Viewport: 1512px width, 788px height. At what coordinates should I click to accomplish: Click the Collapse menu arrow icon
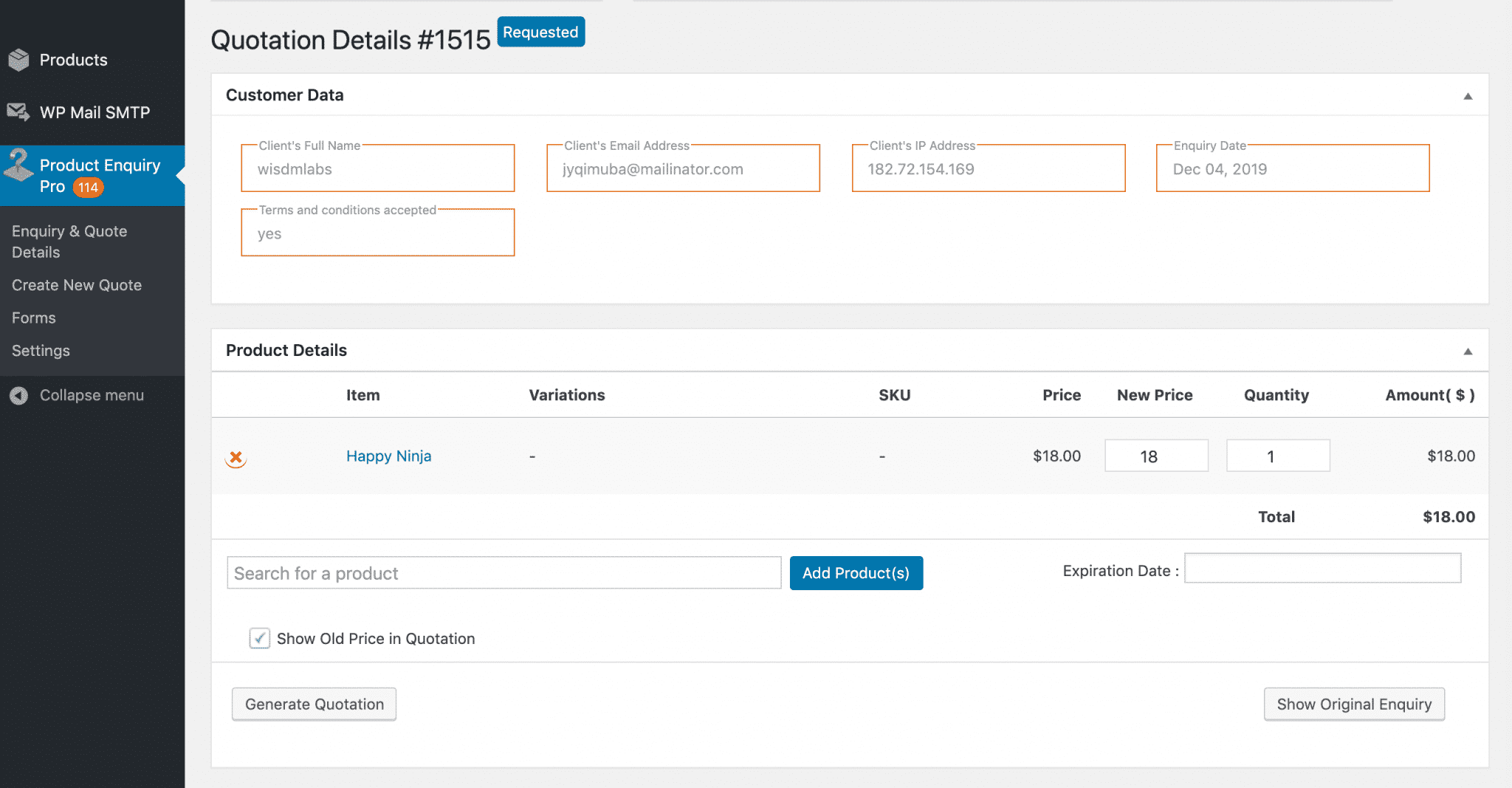[19, 396]
